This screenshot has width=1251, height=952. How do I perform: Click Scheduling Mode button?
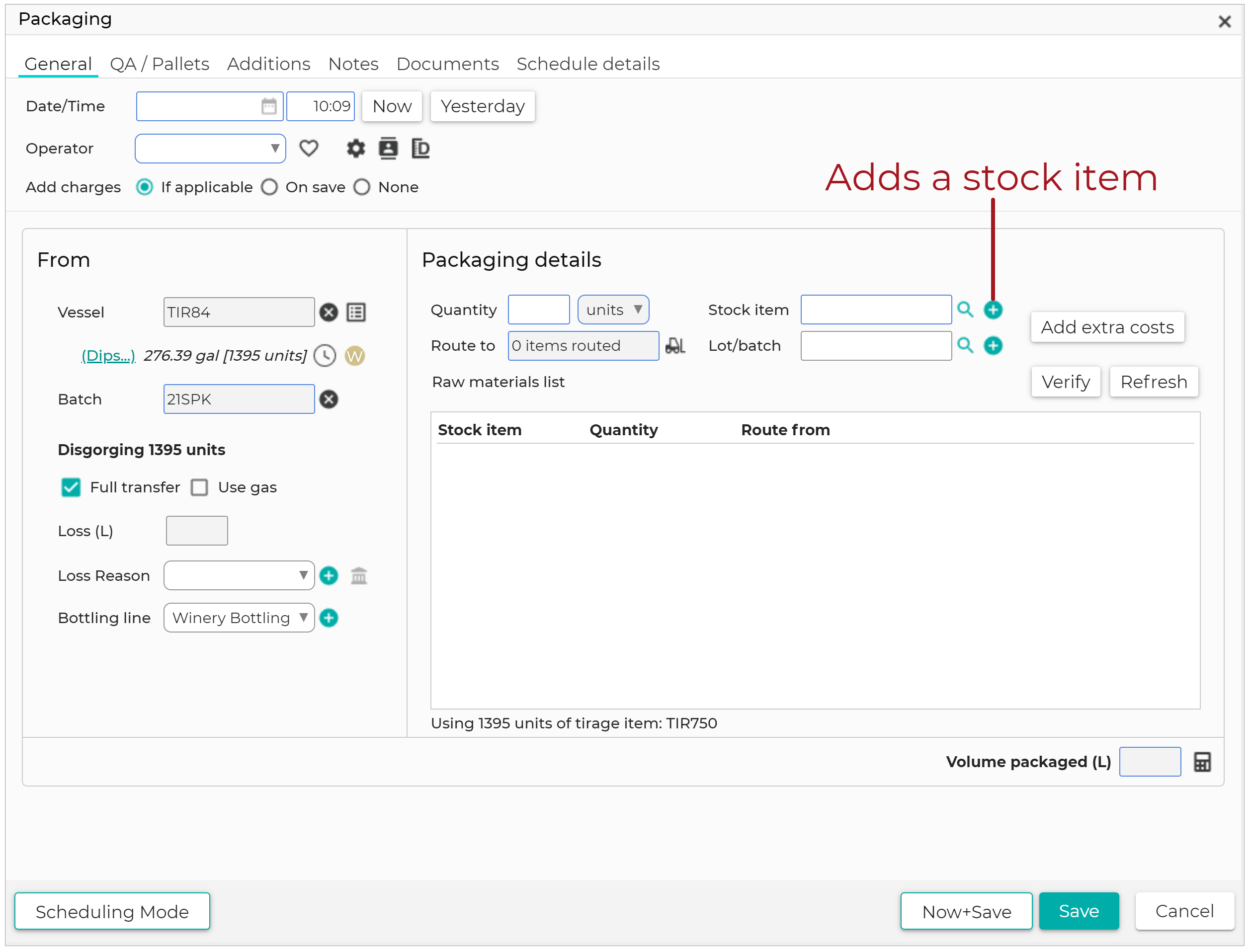[112, 912]
